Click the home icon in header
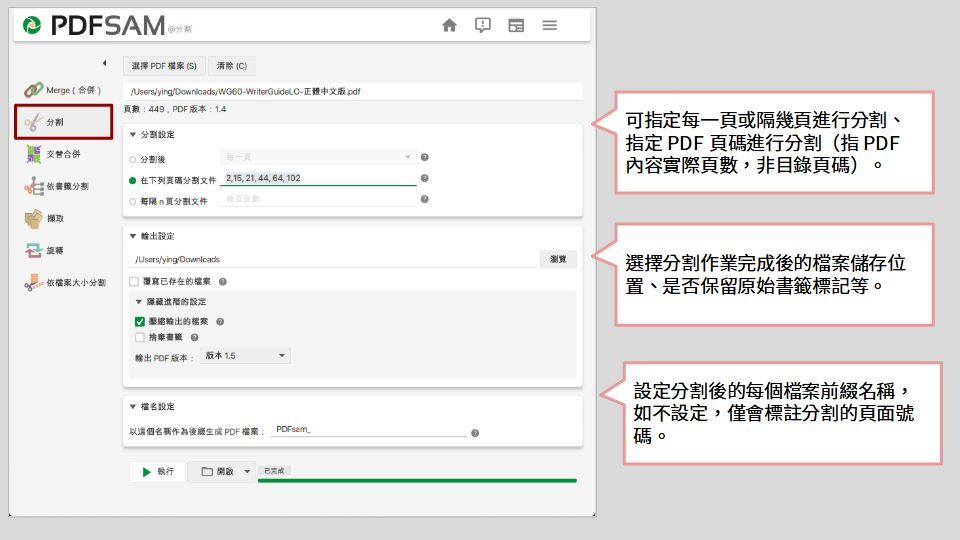960x540 pixels. tap(449, 26)
